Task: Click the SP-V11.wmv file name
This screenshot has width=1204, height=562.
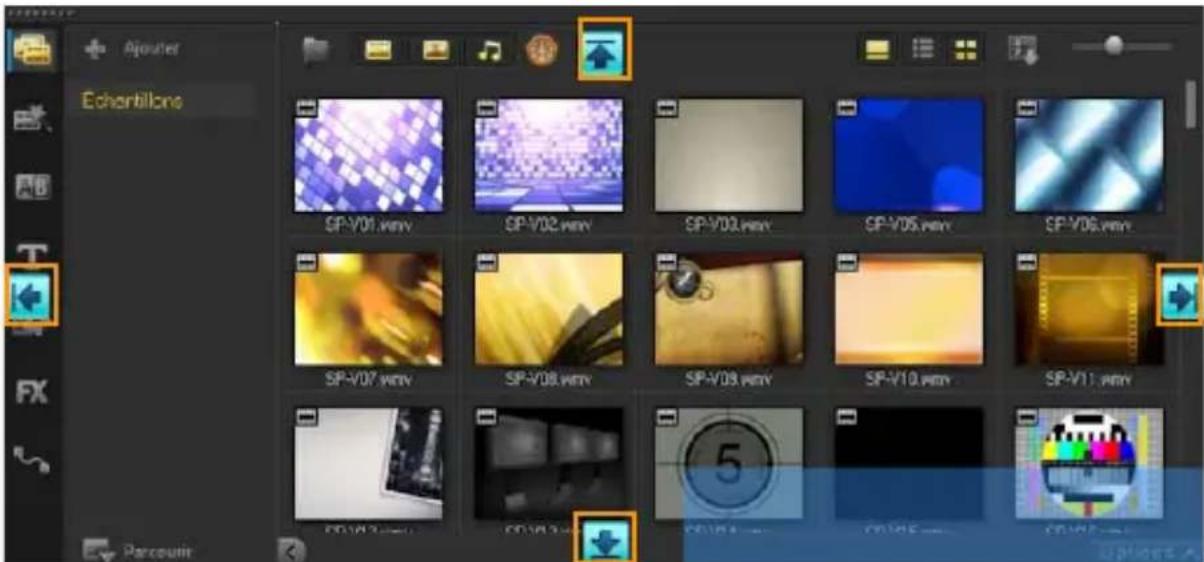Action: click(x=1089, y=380)
